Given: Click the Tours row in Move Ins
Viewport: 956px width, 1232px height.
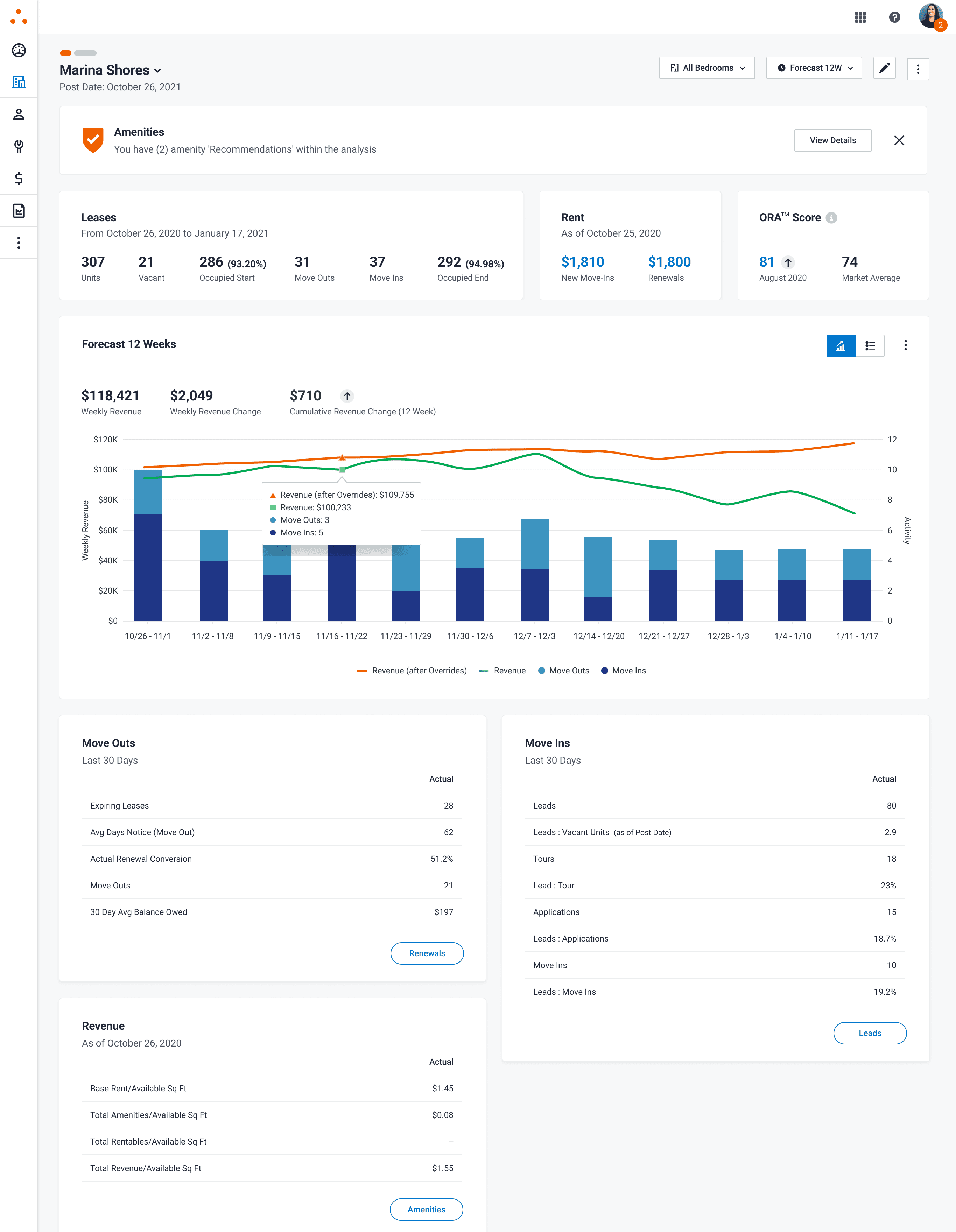Looking at the screenshot, I should click(715, 859).
